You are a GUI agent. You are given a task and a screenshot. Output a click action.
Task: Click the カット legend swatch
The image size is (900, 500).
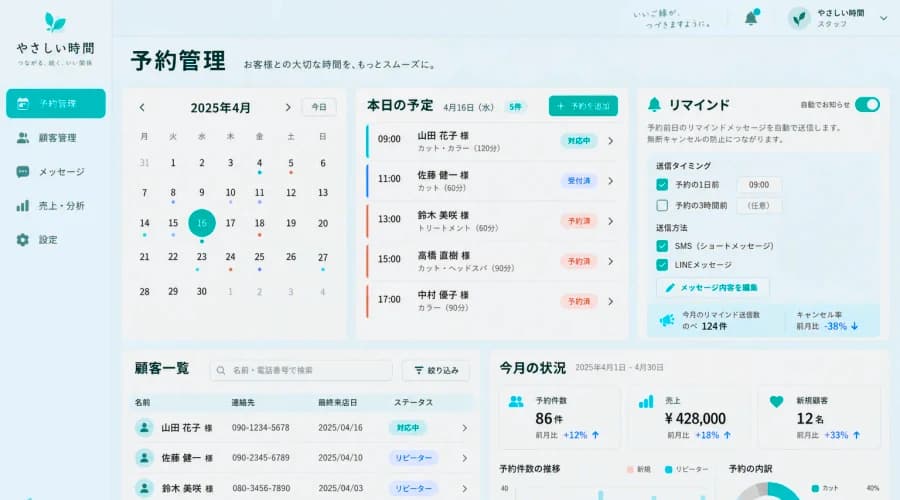point(815,489)
